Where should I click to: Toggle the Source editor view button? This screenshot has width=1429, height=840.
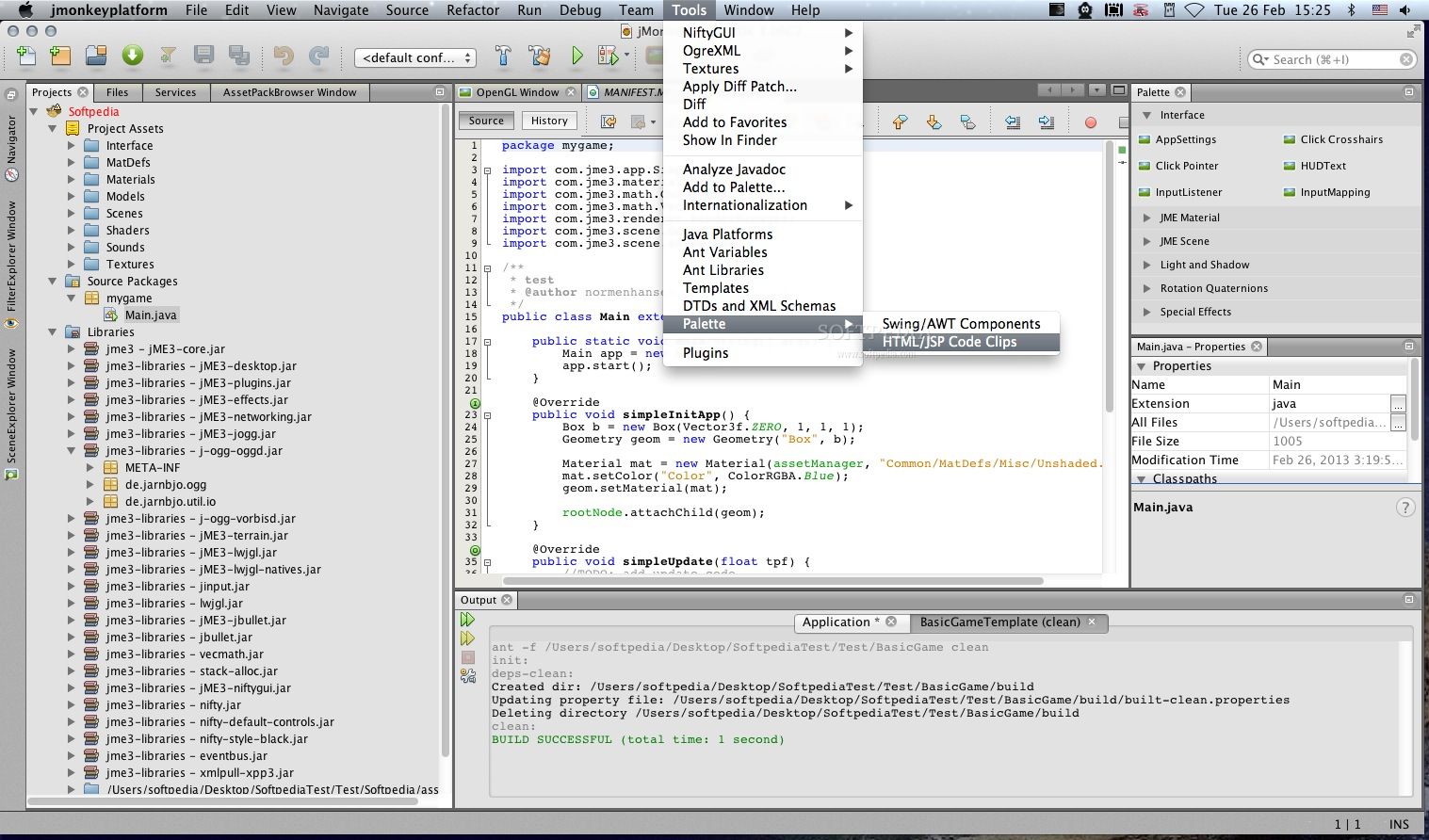pos(486,121)
